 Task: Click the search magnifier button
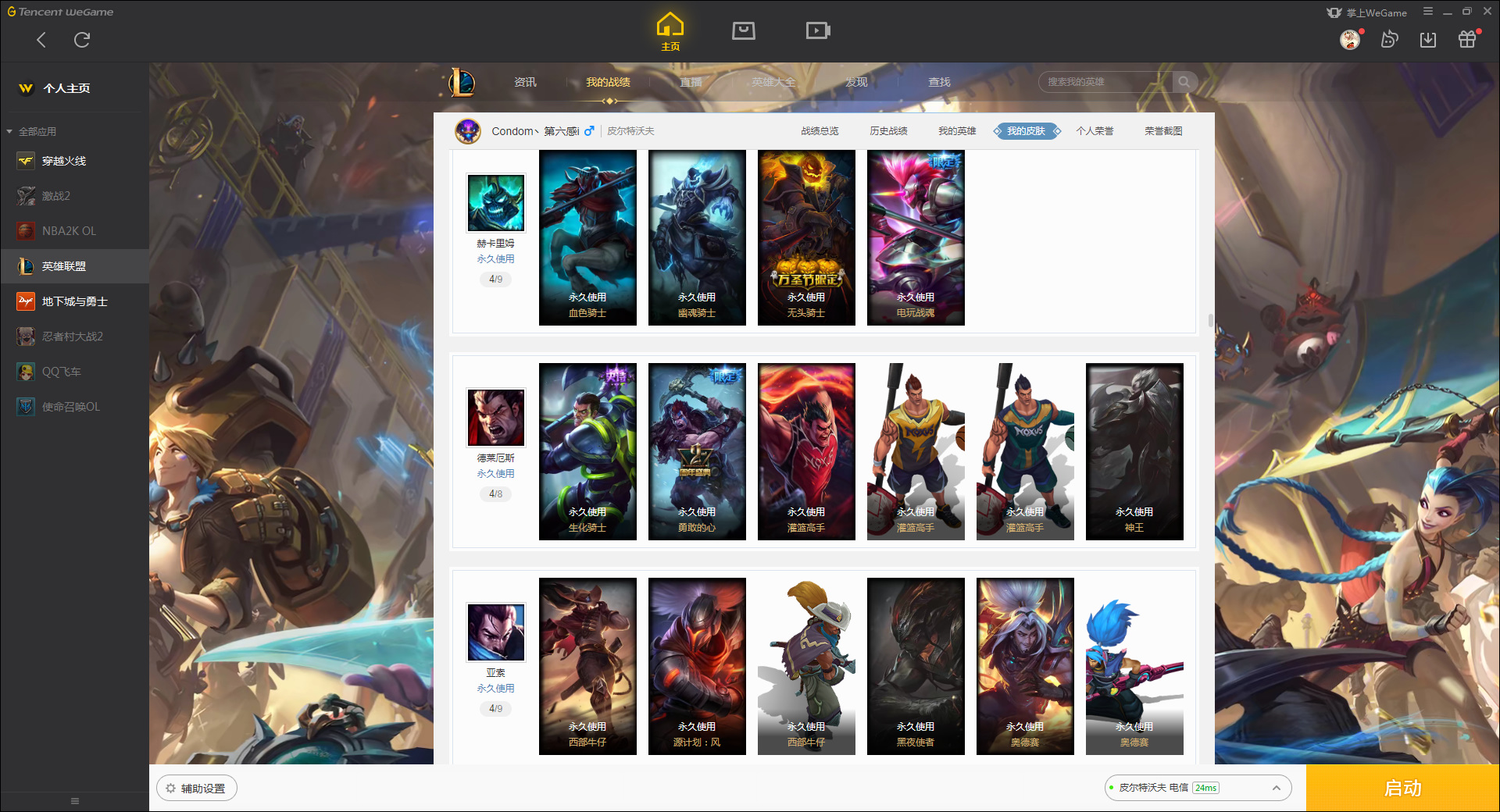tap(1184, 82)
